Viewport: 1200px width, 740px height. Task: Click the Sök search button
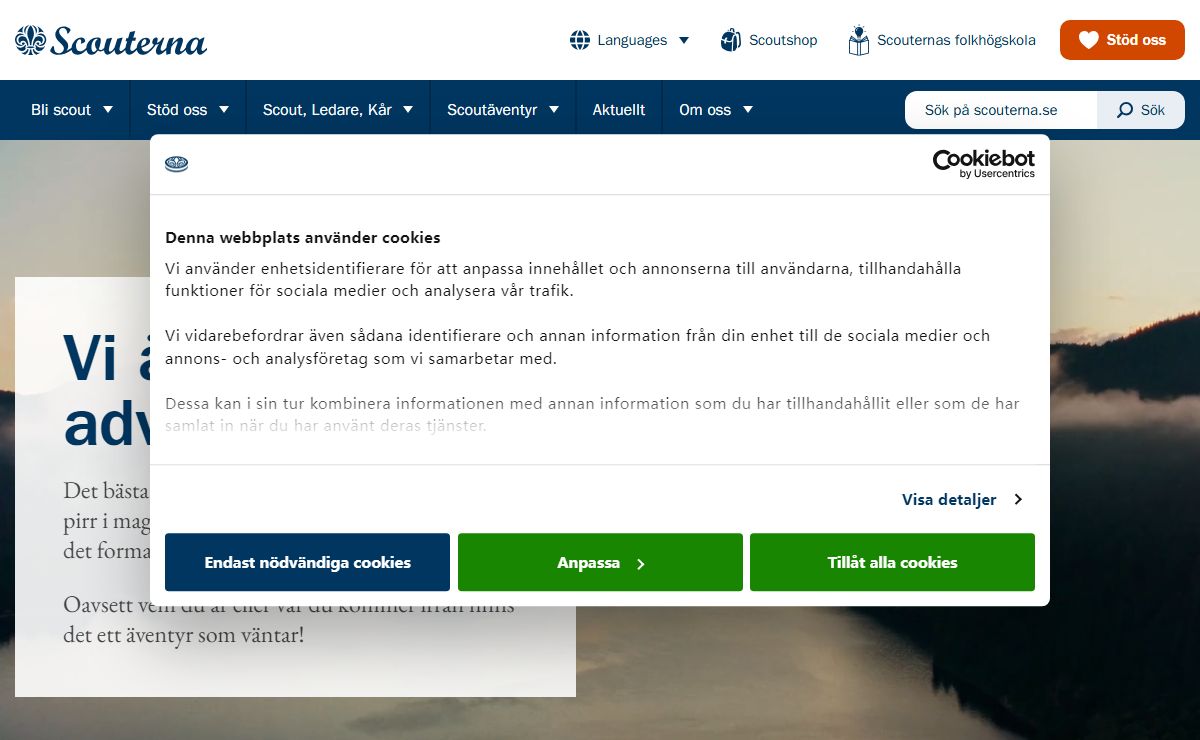pos(1141,110)
